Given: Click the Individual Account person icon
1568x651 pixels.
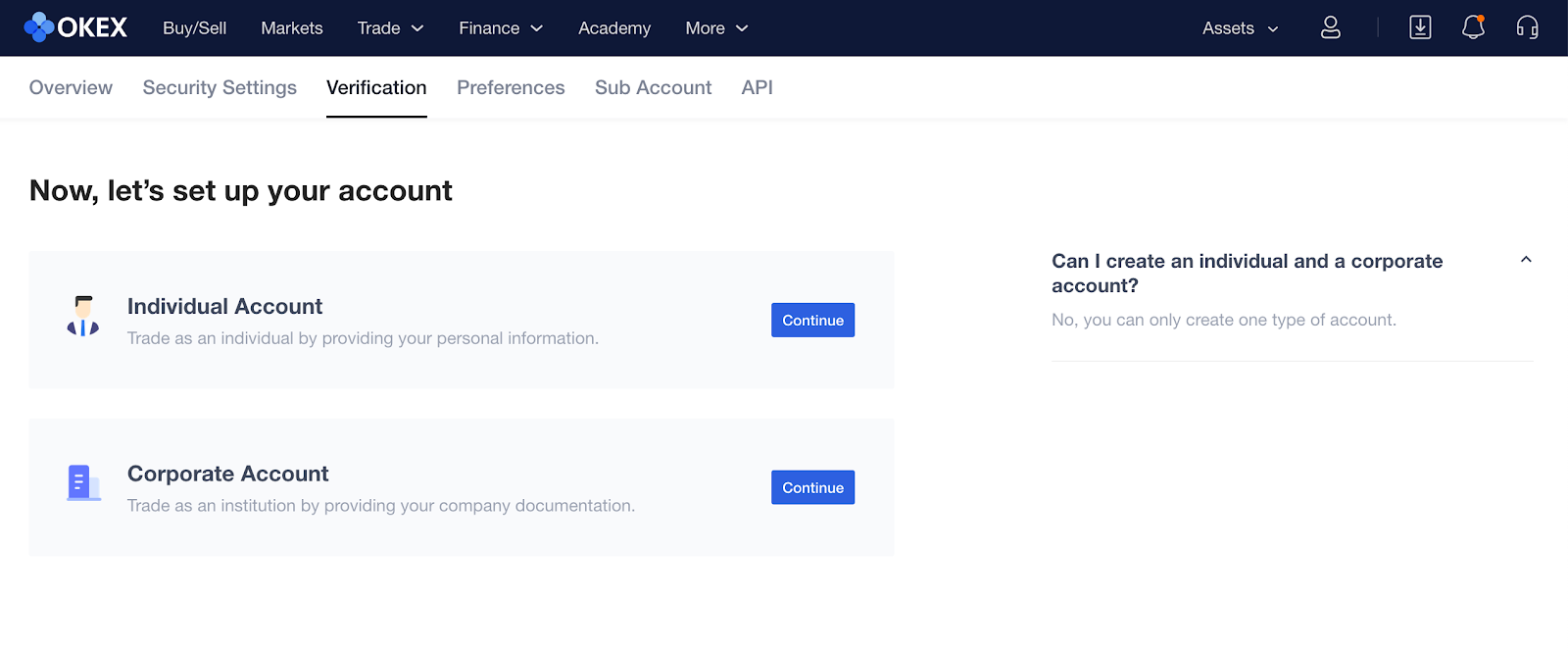Looking at the screenshot, I should point(83,316).
